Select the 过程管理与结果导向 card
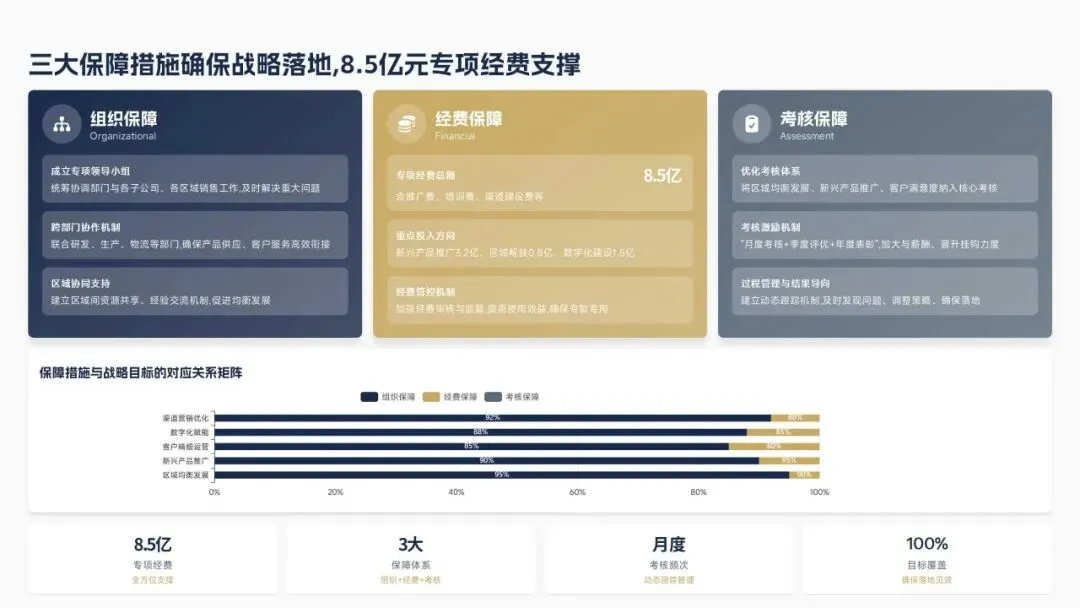 885,292
